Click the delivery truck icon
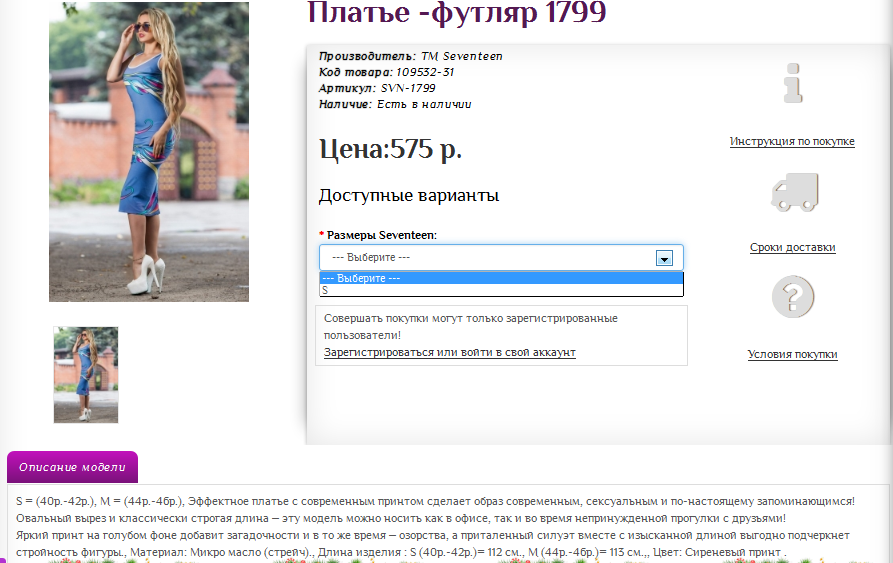 (x=795, y=192)
